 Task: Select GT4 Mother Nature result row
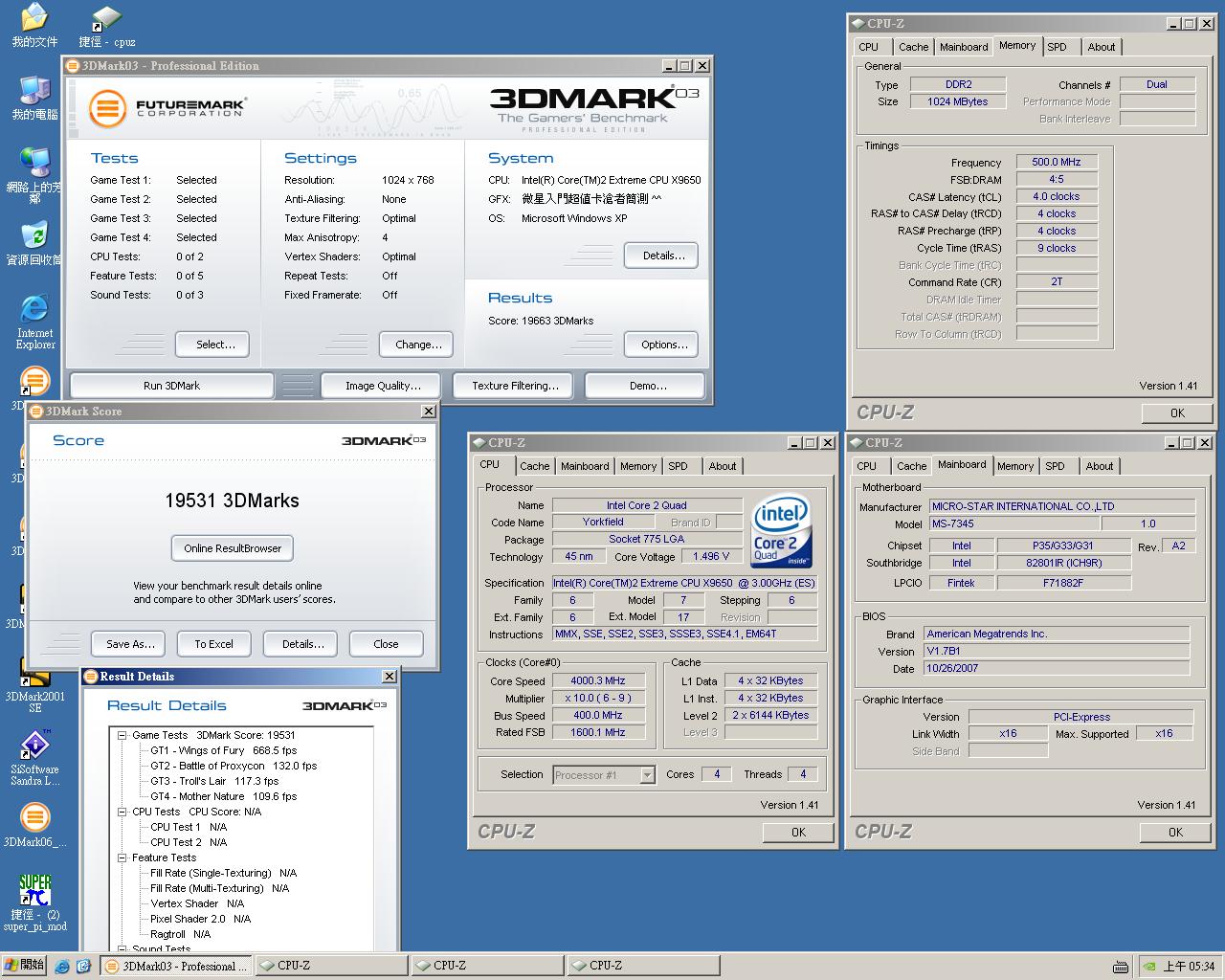point(223,796)
